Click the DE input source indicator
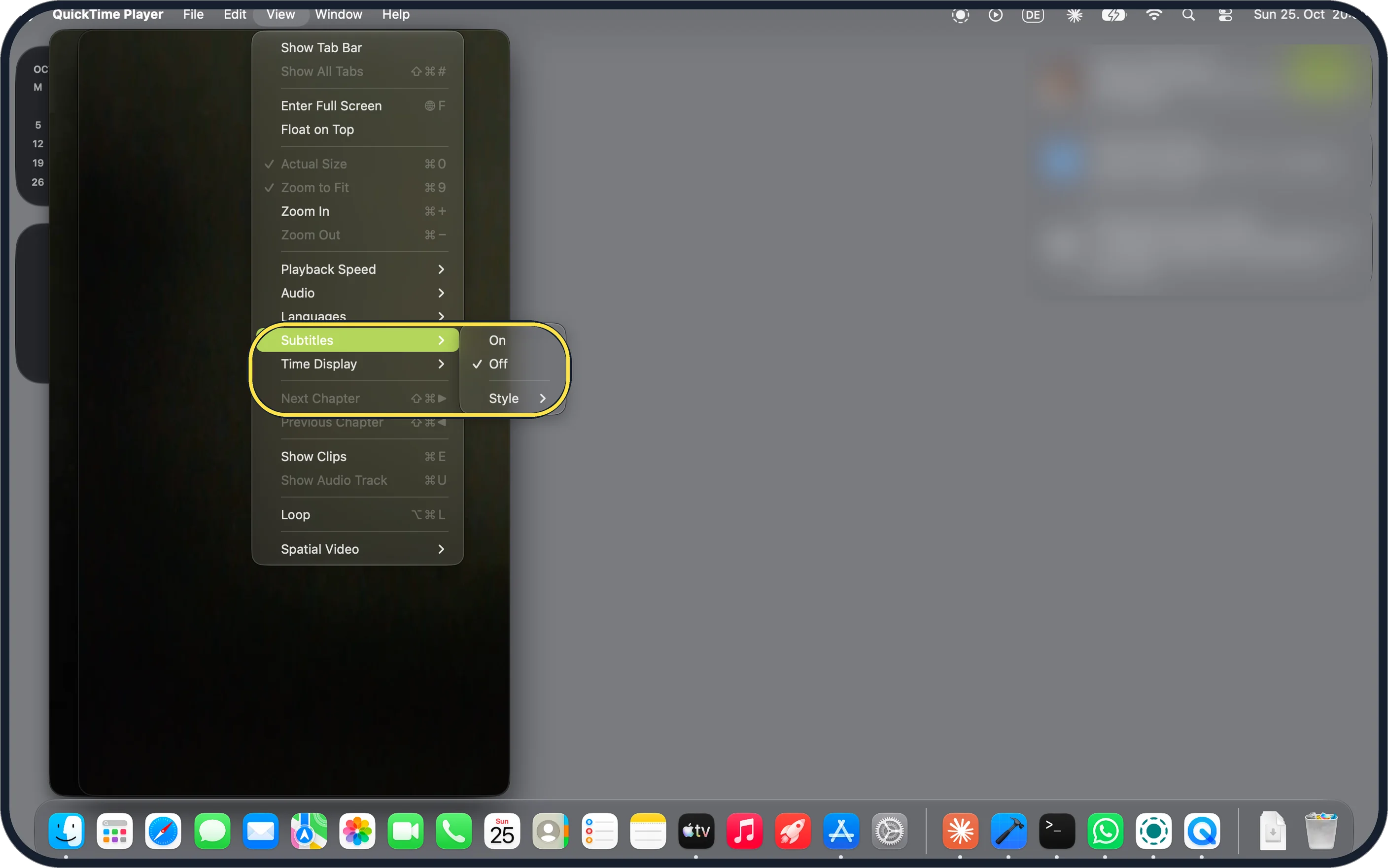 click(1033, 15)
